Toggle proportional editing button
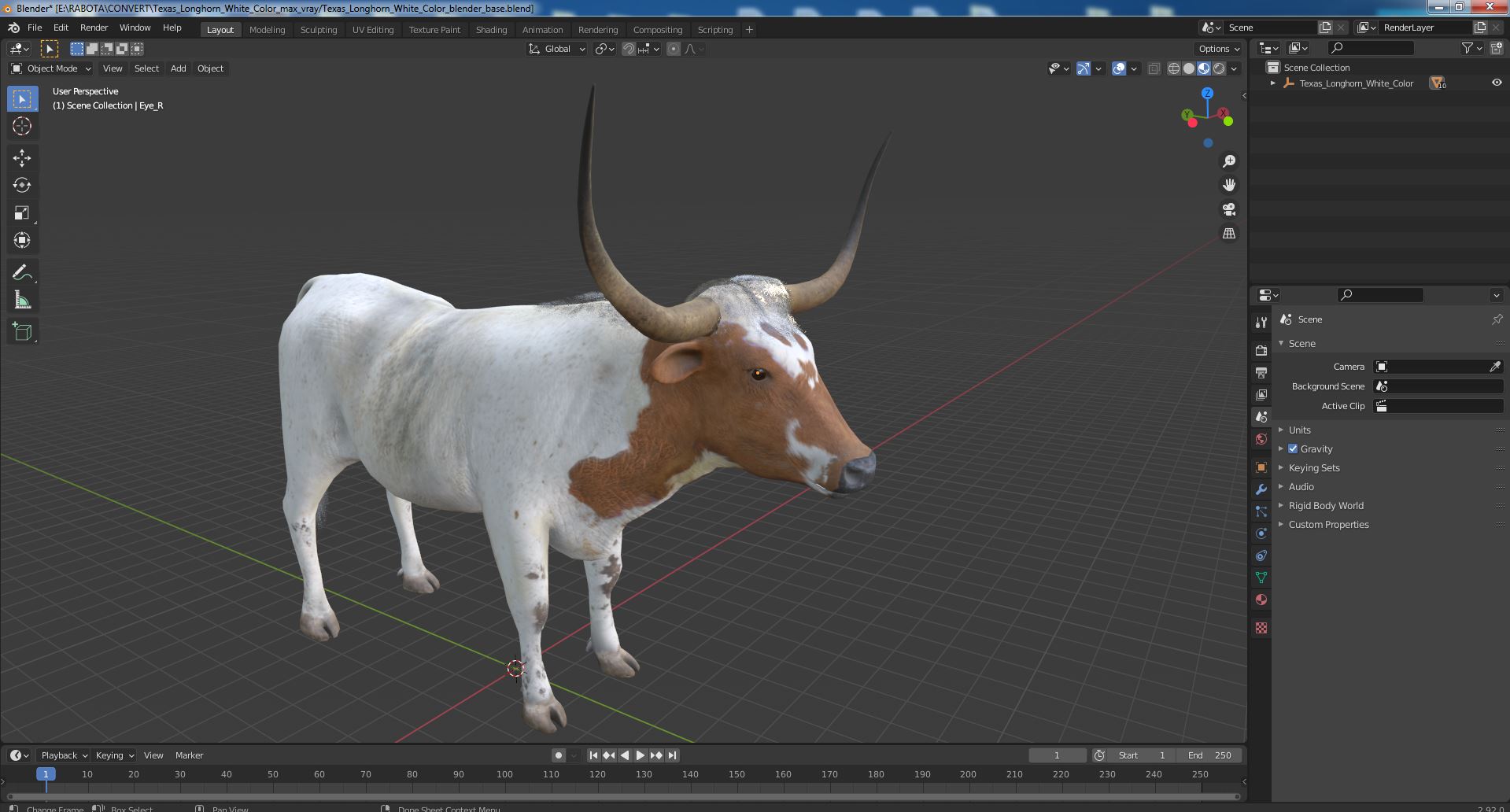This screenshot has width=1510, height=812. (x=674, y=49)
